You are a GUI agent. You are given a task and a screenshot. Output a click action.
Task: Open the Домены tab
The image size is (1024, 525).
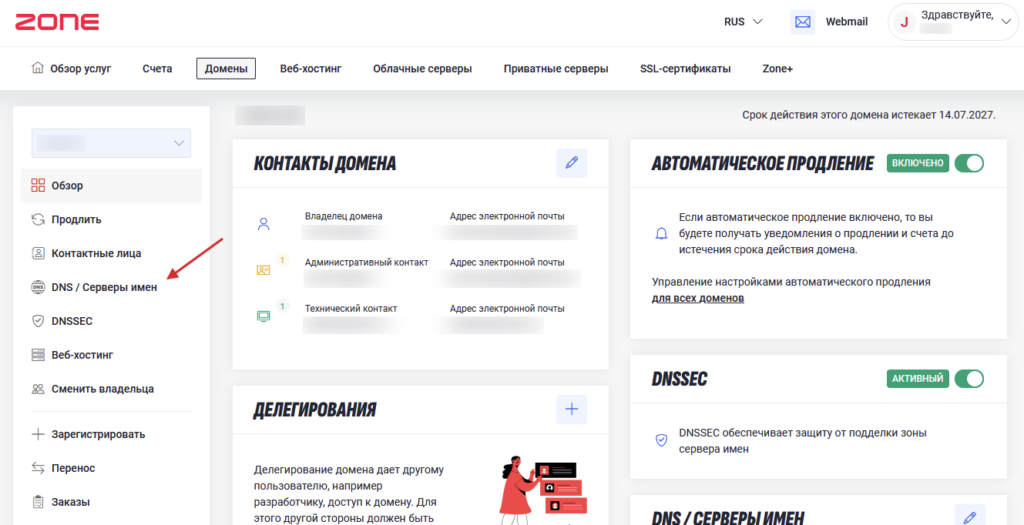[226, 69]
